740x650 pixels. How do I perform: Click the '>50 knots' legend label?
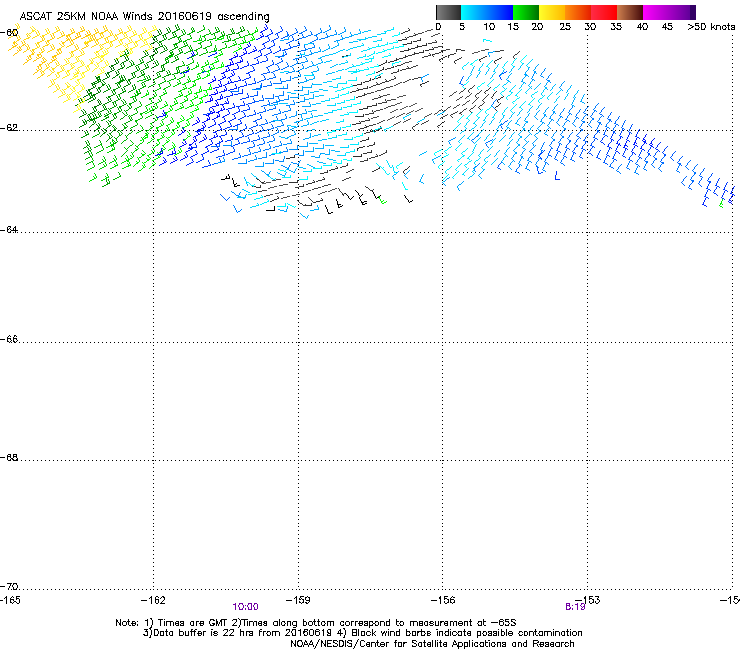coord(711,27)
